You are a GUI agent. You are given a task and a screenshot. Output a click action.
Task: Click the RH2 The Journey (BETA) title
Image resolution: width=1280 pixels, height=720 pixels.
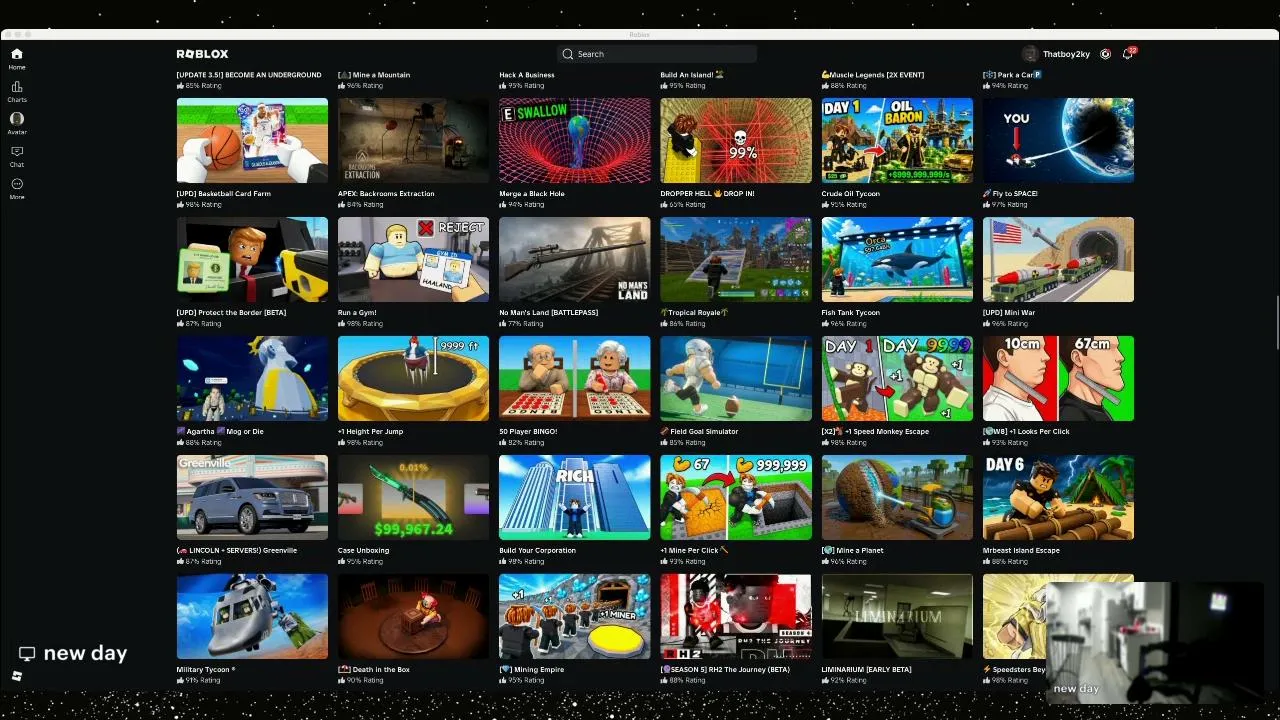725,670
